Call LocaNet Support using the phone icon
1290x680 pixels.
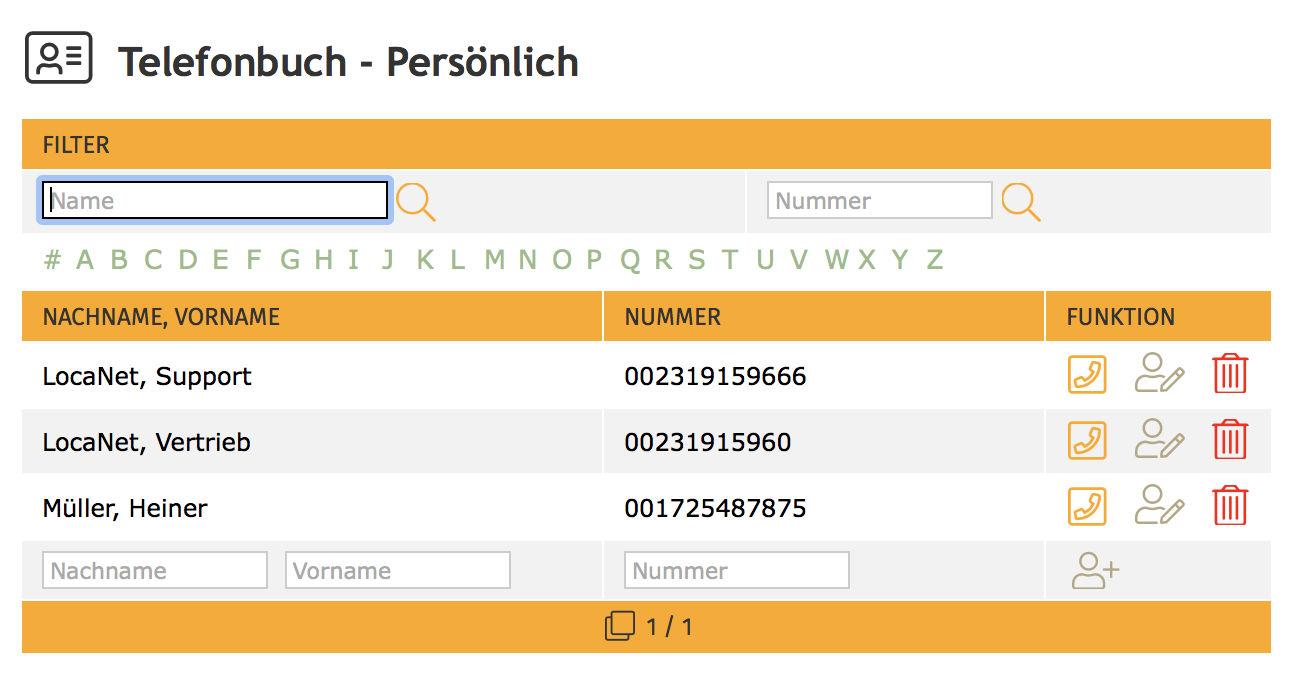(x=1087, y=375)
